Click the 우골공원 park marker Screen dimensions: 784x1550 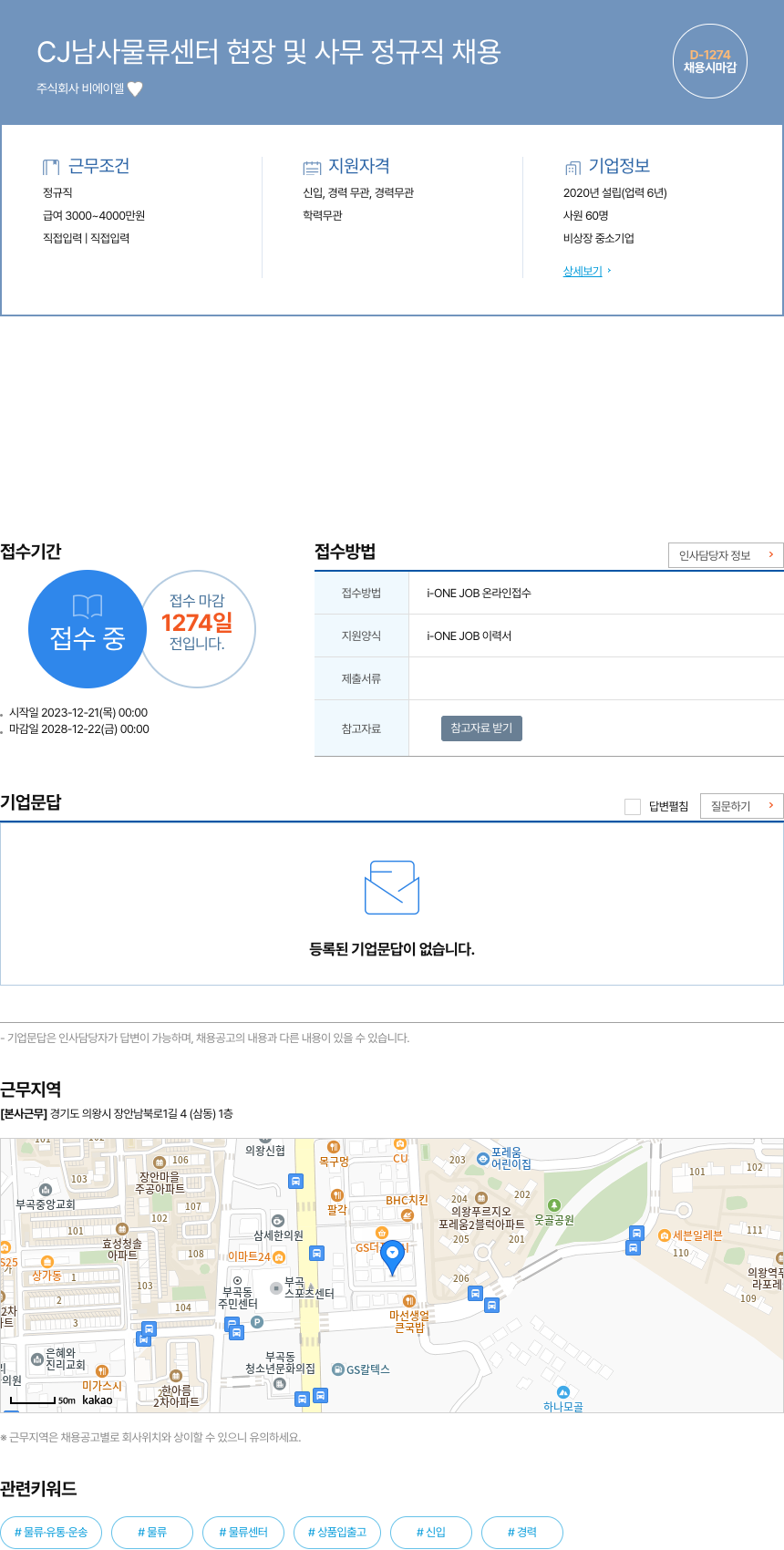(x=553, y=1205)
